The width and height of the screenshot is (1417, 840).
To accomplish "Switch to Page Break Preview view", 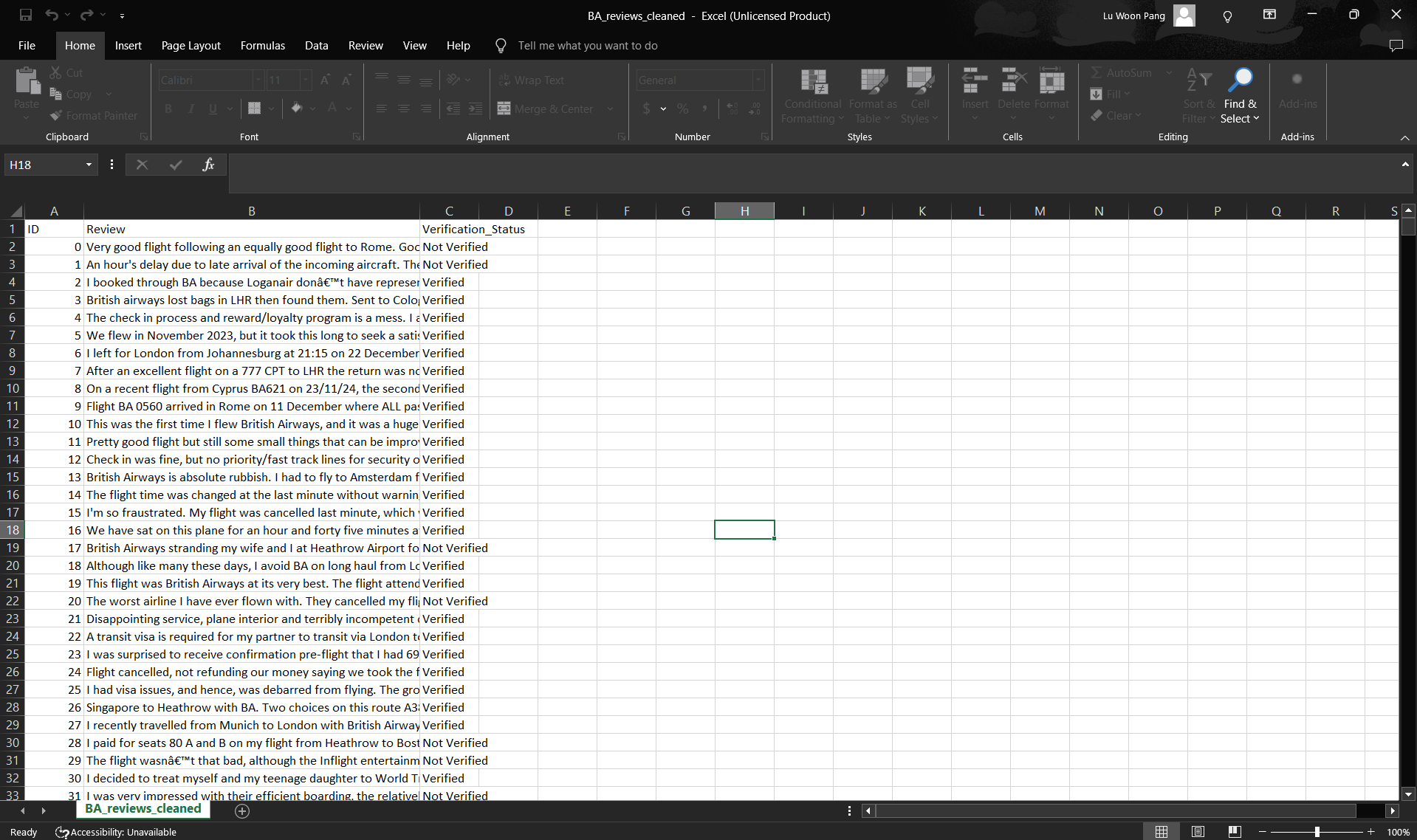I will [1234, 832].
